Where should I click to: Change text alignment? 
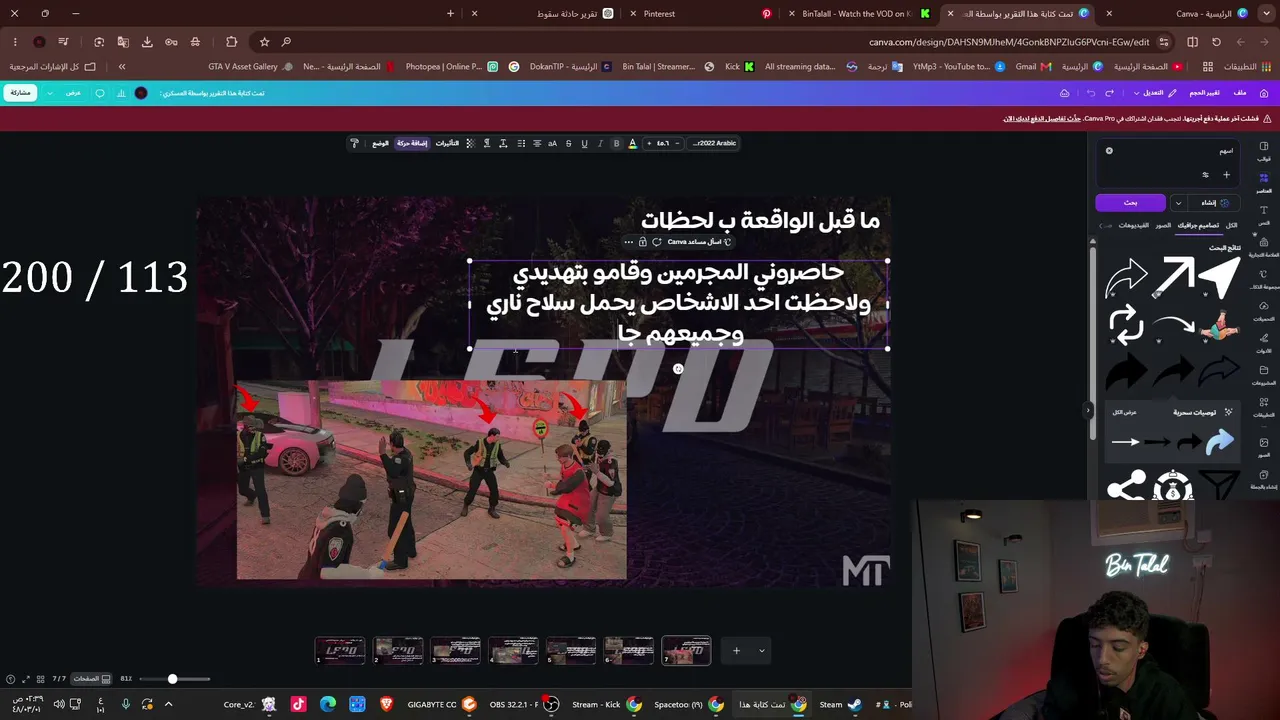click(537, 143)
